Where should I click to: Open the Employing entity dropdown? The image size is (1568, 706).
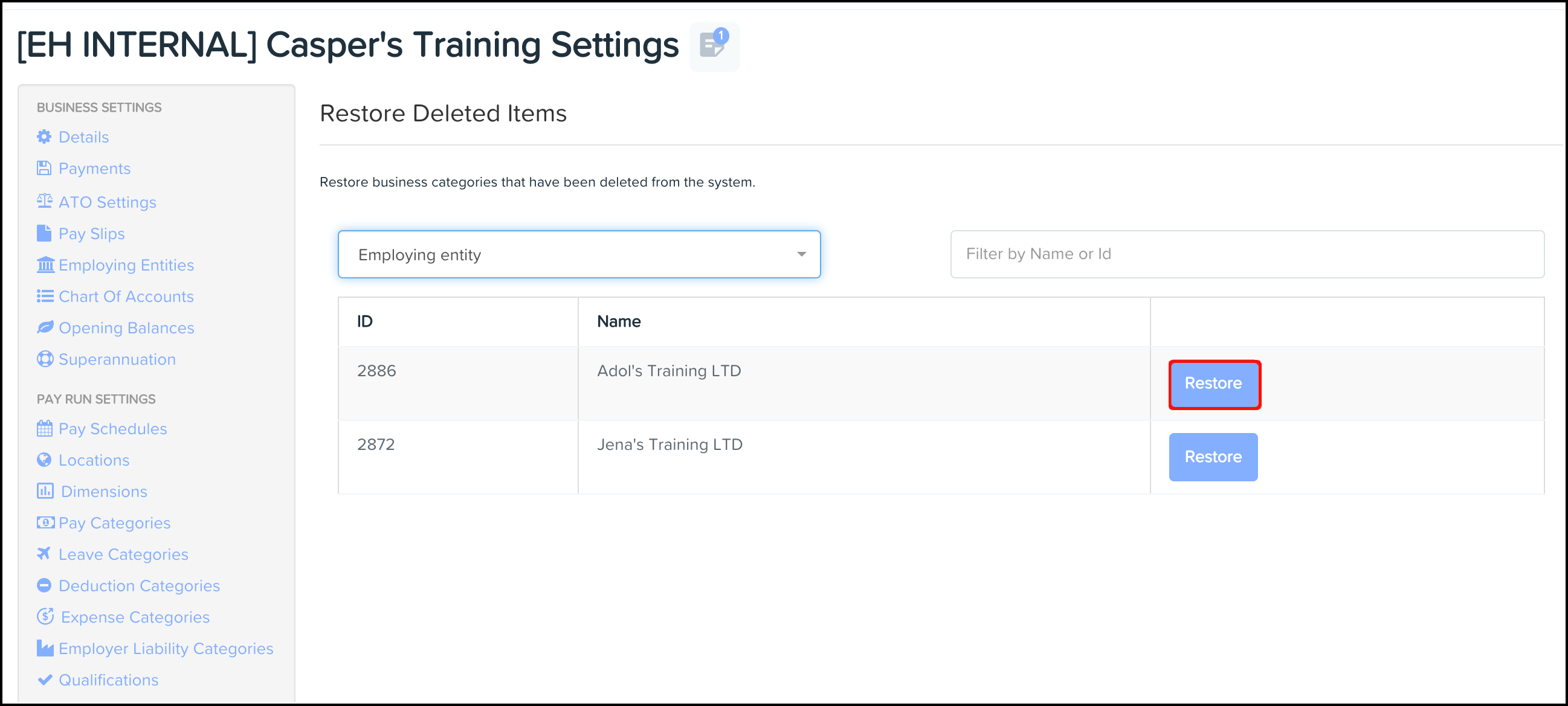(x=578, y=254)
